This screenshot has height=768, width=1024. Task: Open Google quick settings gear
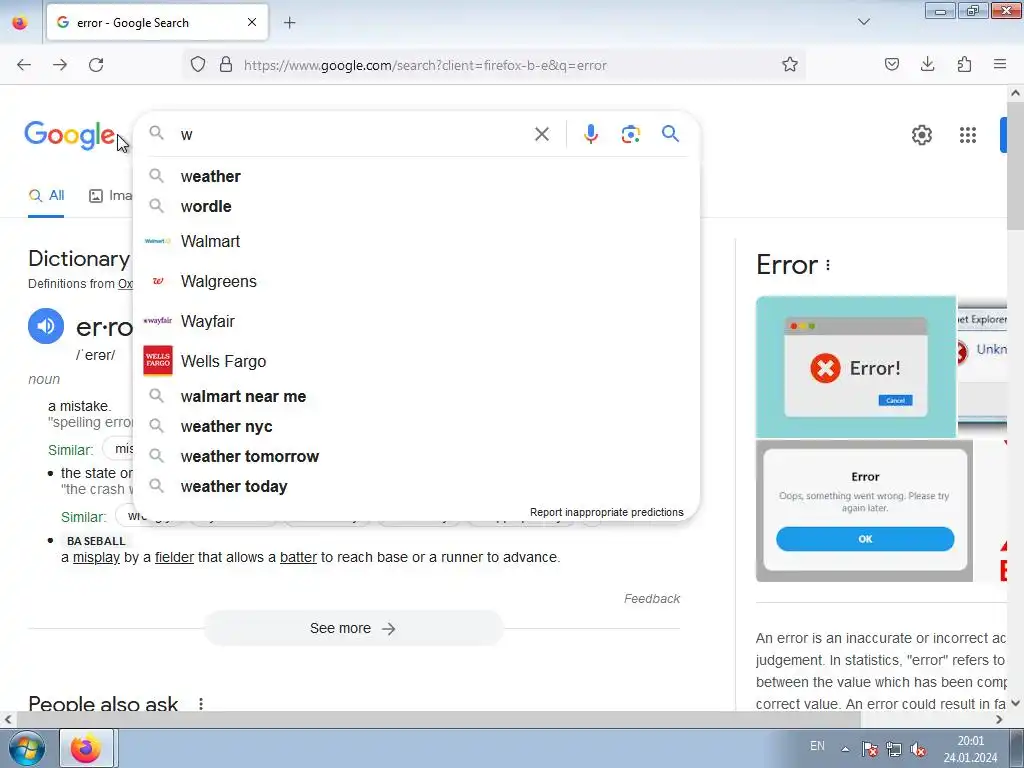921,135
